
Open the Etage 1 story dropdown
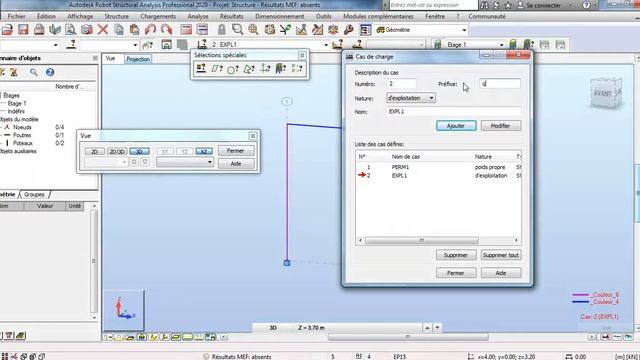502,44
